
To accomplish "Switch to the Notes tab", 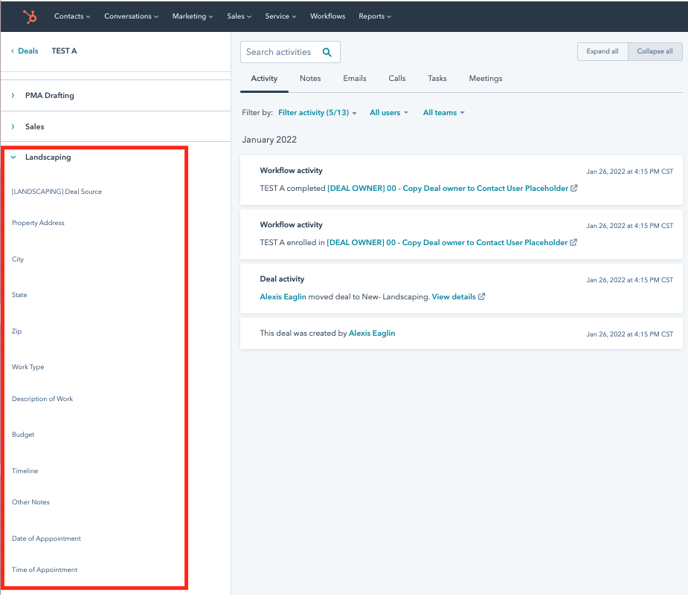I will coord(310,79).
